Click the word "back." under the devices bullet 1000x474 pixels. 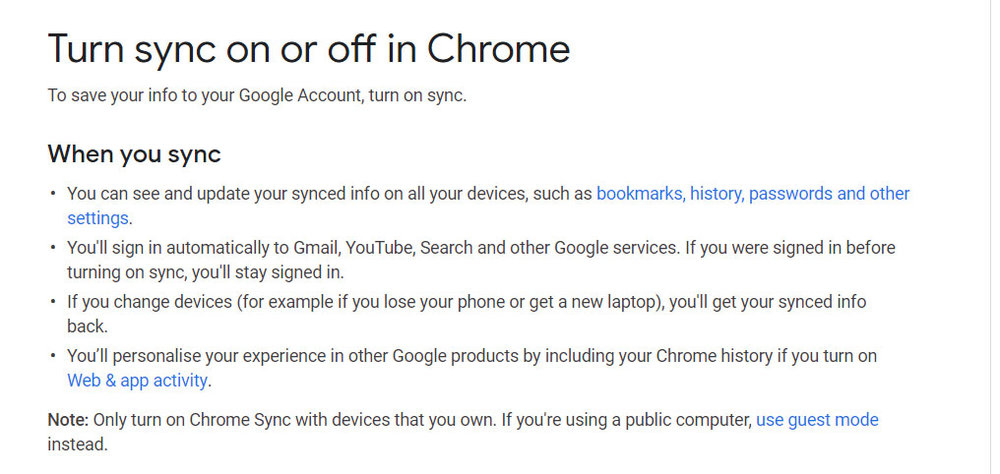[87, 326]
